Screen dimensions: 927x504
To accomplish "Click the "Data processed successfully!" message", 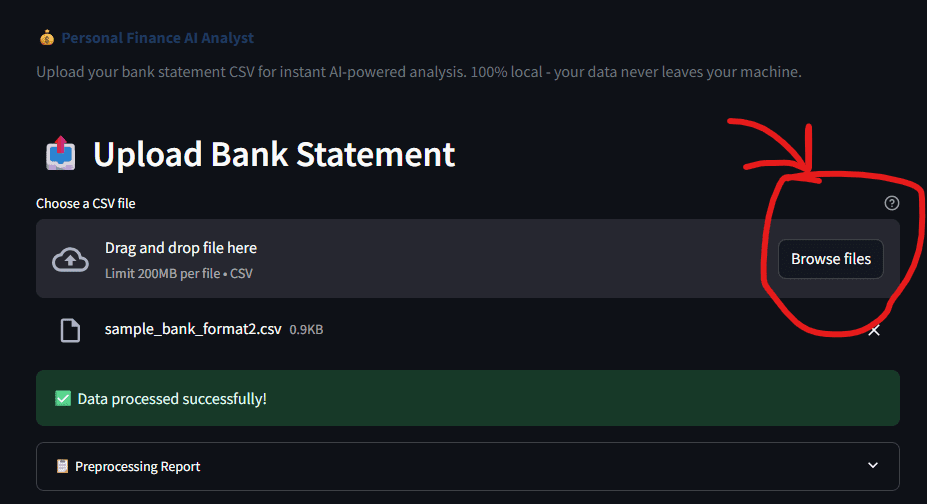I will tap(172, 399).
